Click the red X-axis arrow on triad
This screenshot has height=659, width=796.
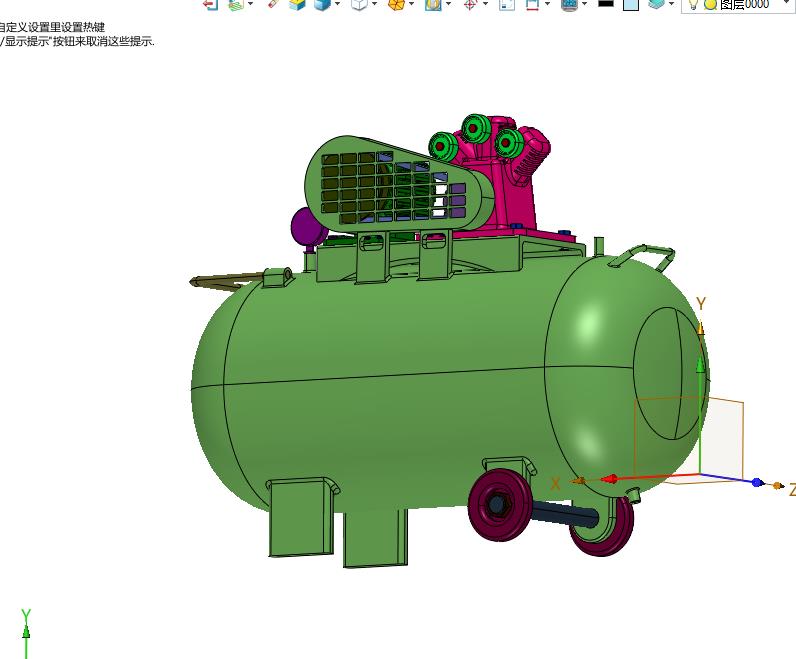pyautogui.click(x=610, y=479)
